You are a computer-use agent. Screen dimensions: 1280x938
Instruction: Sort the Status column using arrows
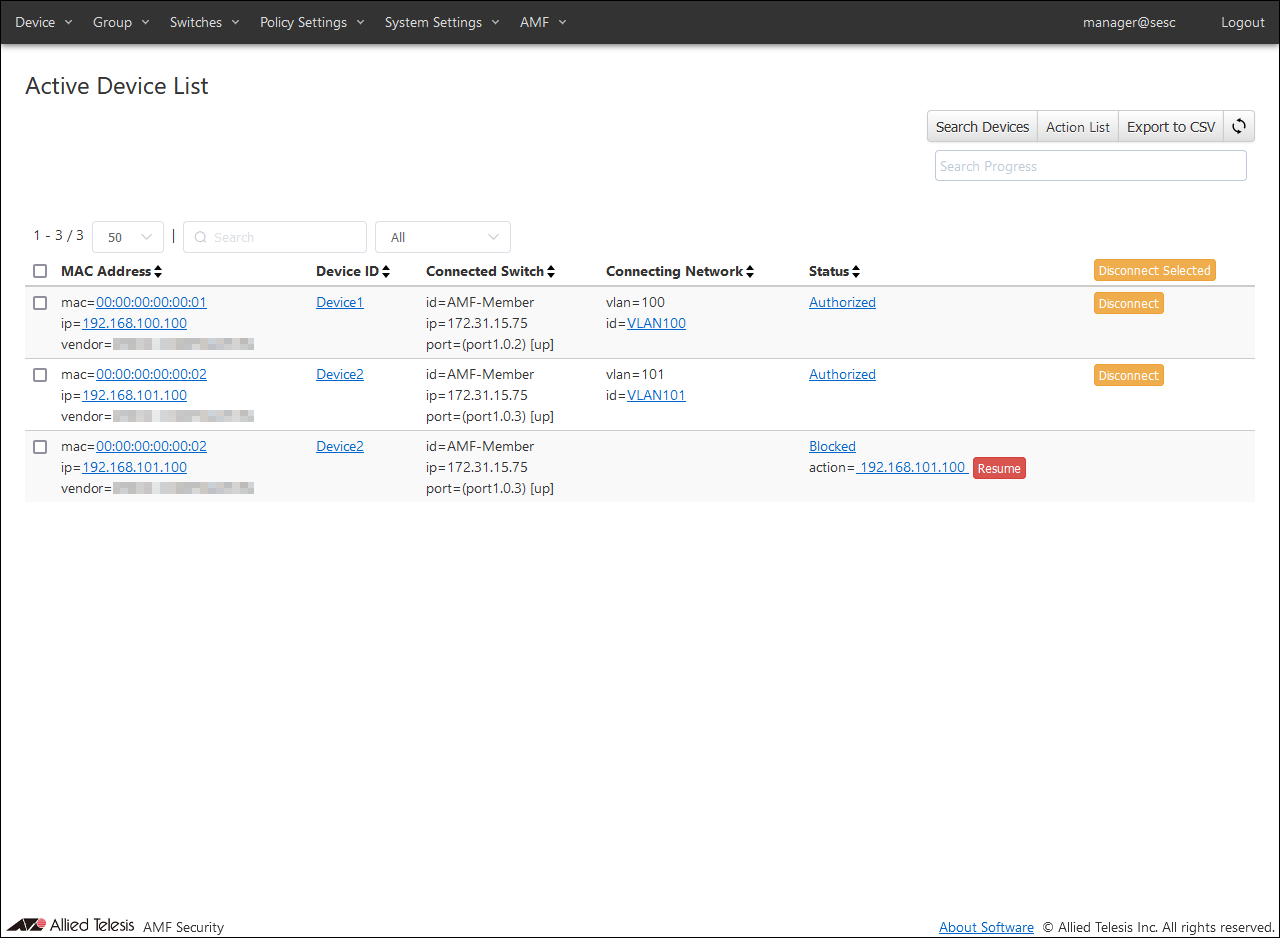tap(856, 272)
